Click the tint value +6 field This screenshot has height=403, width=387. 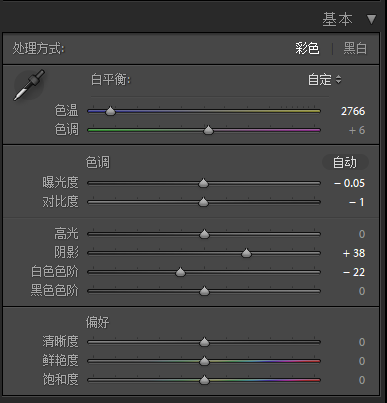[357, 130]
